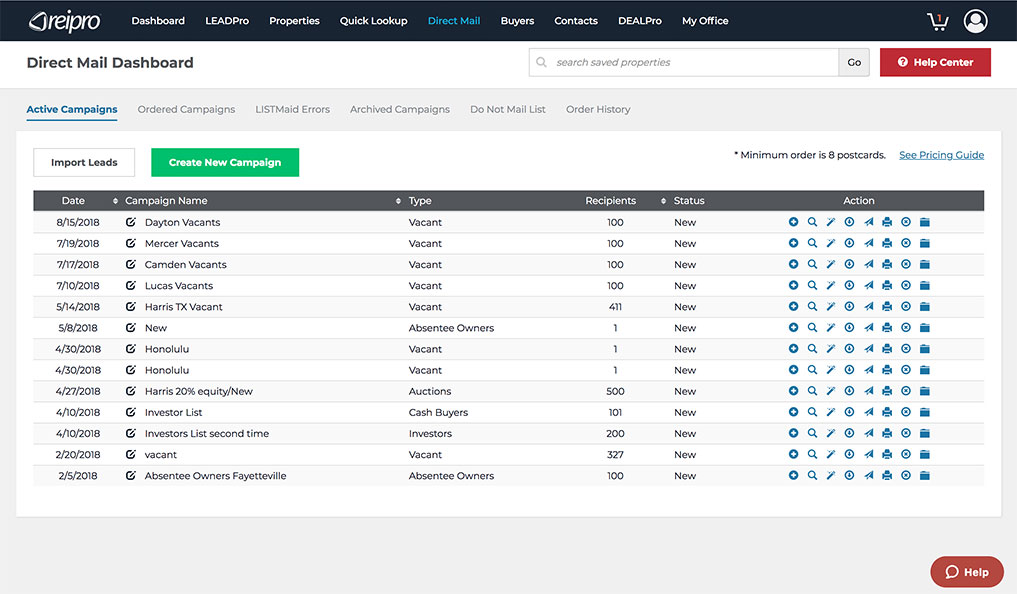Open the See Pricing Guide link
The height and width of the screenshot is (594, 1017).
(x=941, y=155)
